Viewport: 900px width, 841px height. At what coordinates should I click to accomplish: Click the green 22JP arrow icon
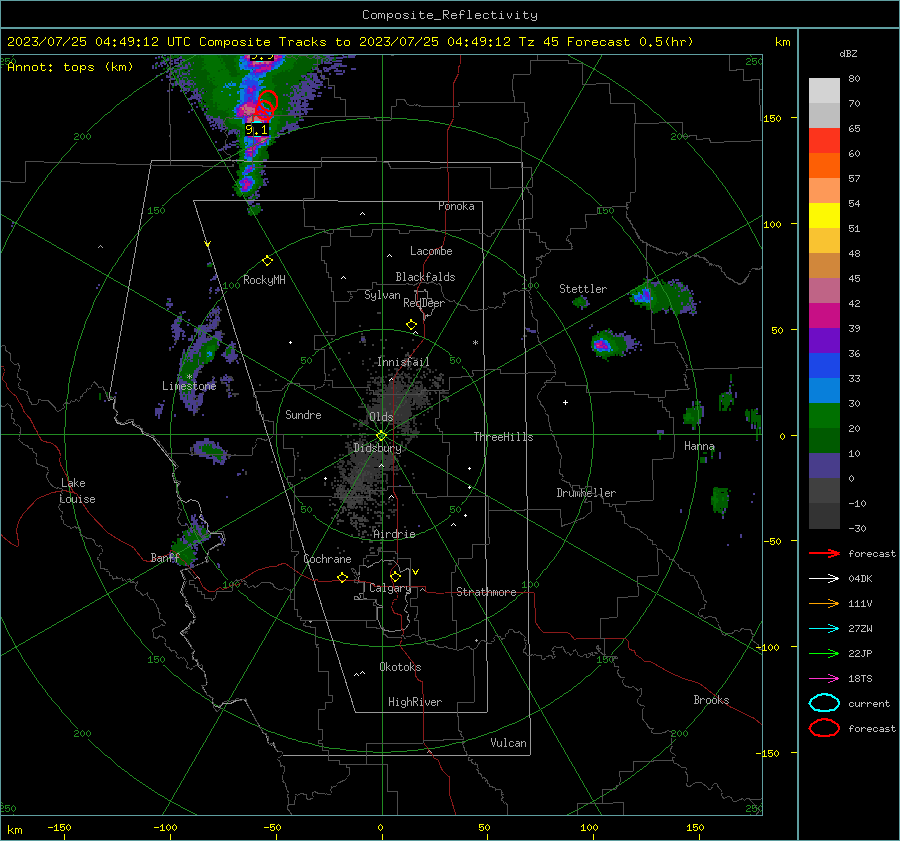coord(824,653)
